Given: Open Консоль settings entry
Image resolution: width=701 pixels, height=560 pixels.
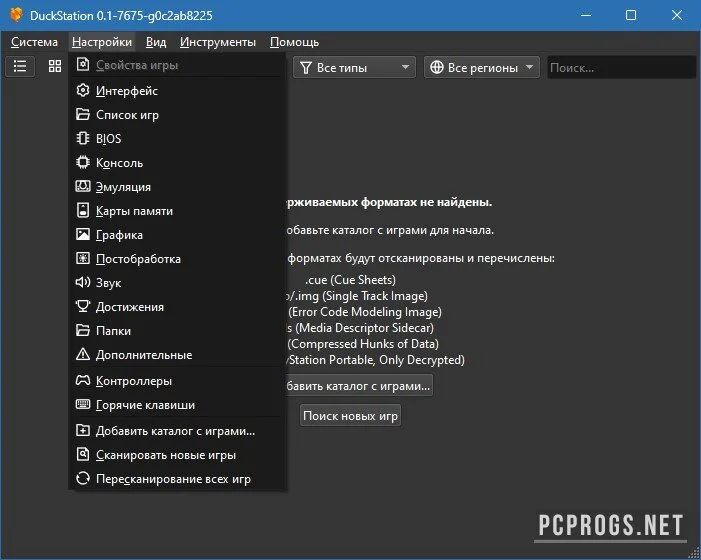Looking at the screenshot, I should coord(178,162).
